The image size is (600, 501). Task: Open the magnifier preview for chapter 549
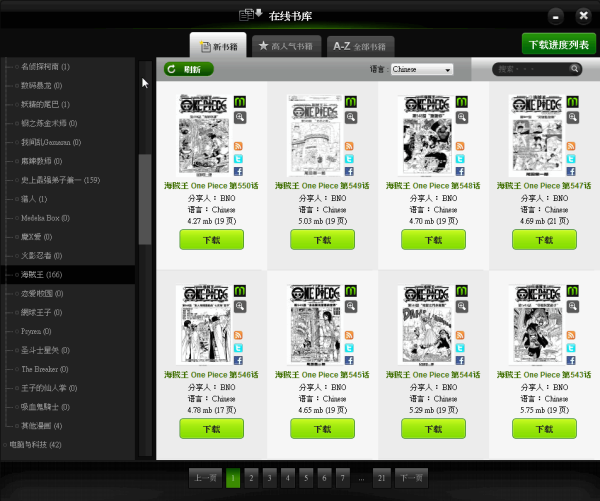[x=351, y=117]
